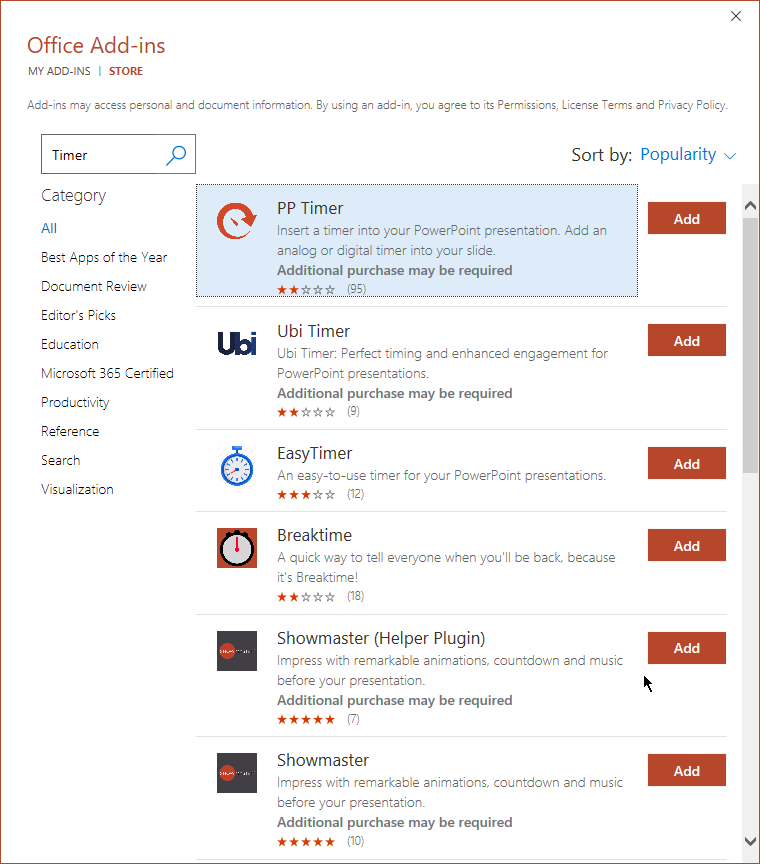The image size is (760, 864).
Task: Add the Breaktime add-in
Action: pos(686,546)
